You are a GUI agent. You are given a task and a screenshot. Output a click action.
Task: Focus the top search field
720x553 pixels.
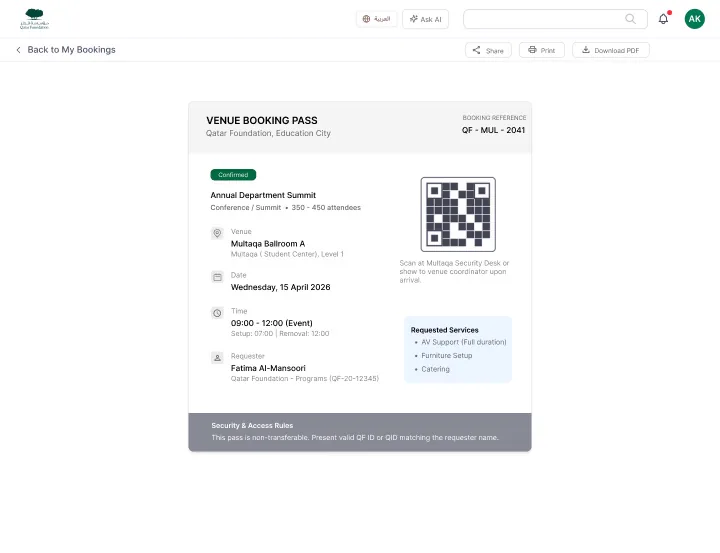pos(555,19)
